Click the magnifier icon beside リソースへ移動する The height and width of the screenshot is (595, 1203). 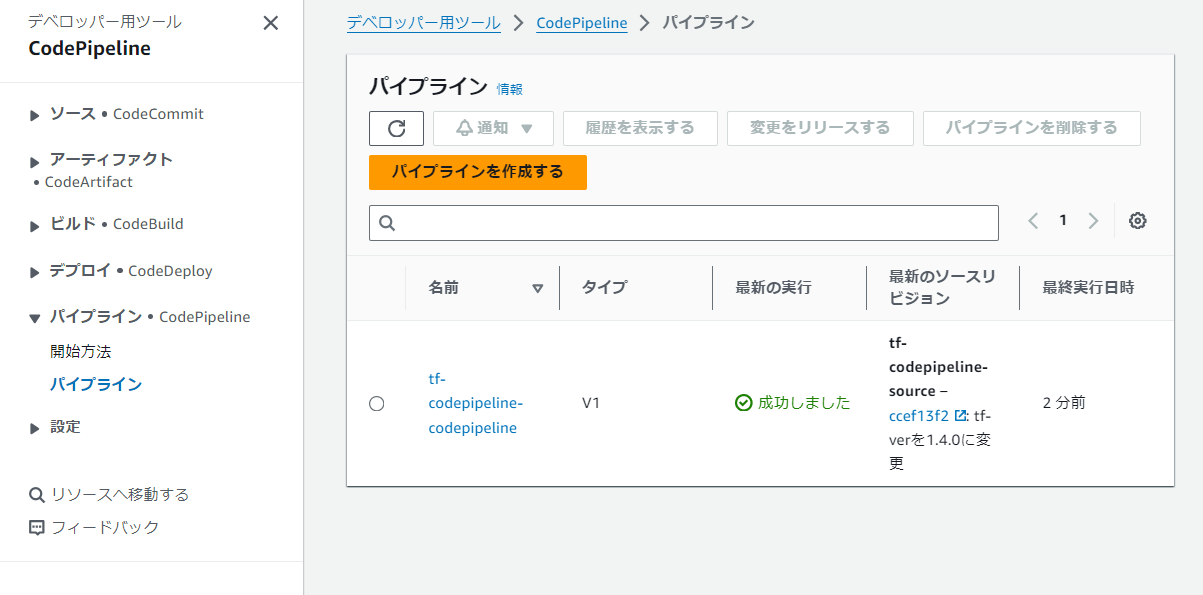pos(37,494)
